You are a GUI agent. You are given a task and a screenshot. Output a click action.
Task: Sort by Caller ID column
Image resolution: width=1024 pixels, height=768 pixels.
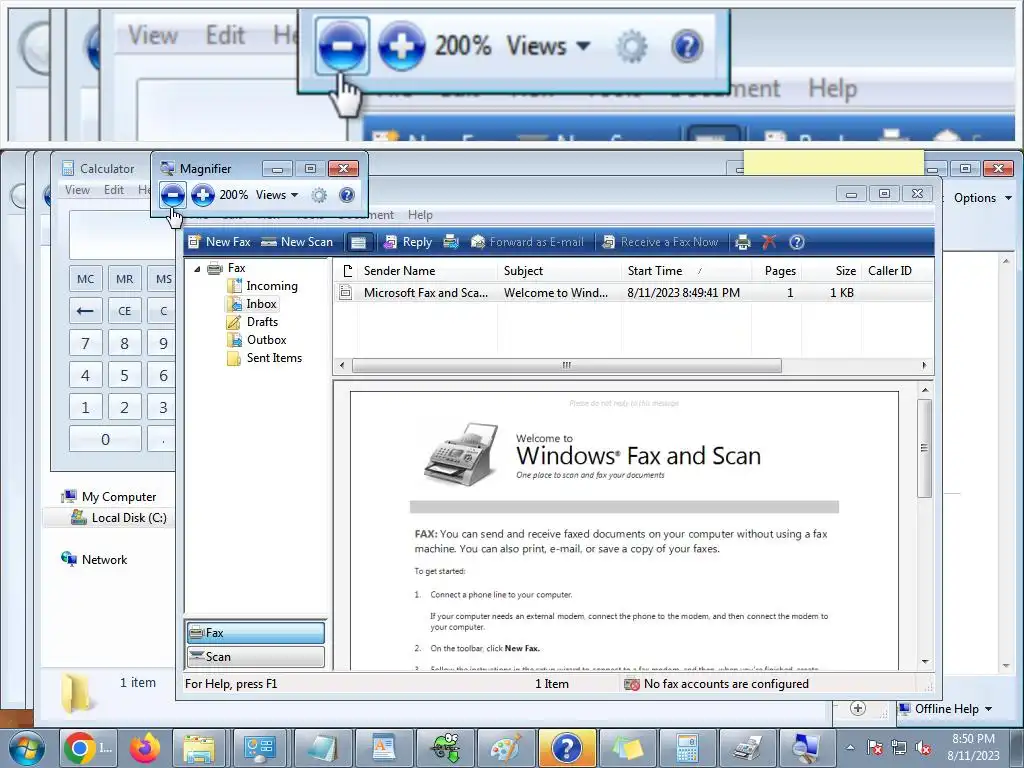(x=896, y=270)
